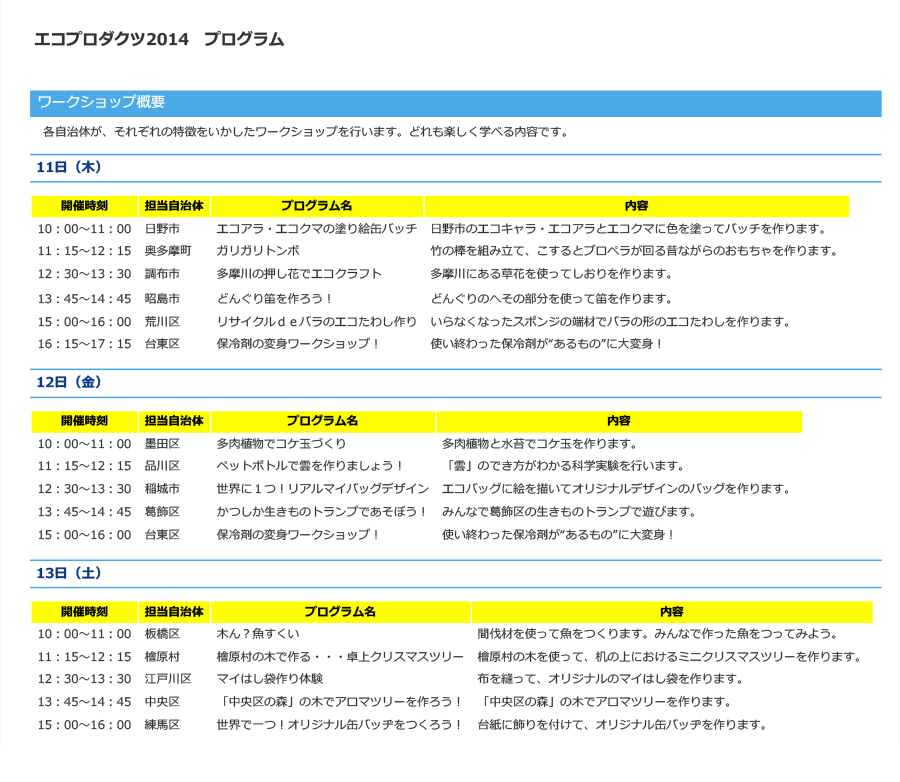Select マイはし袋作り体験 program name
The height and width of the screenshot is (782, 900).
tap(270, 679)
